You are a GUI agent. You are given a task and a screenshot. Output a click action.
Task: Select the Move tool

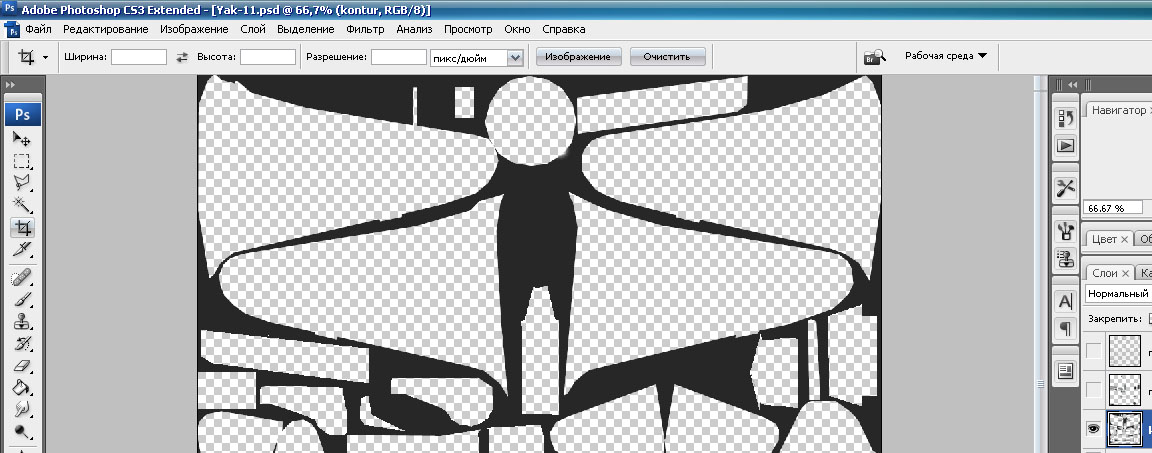click(22, 139)
